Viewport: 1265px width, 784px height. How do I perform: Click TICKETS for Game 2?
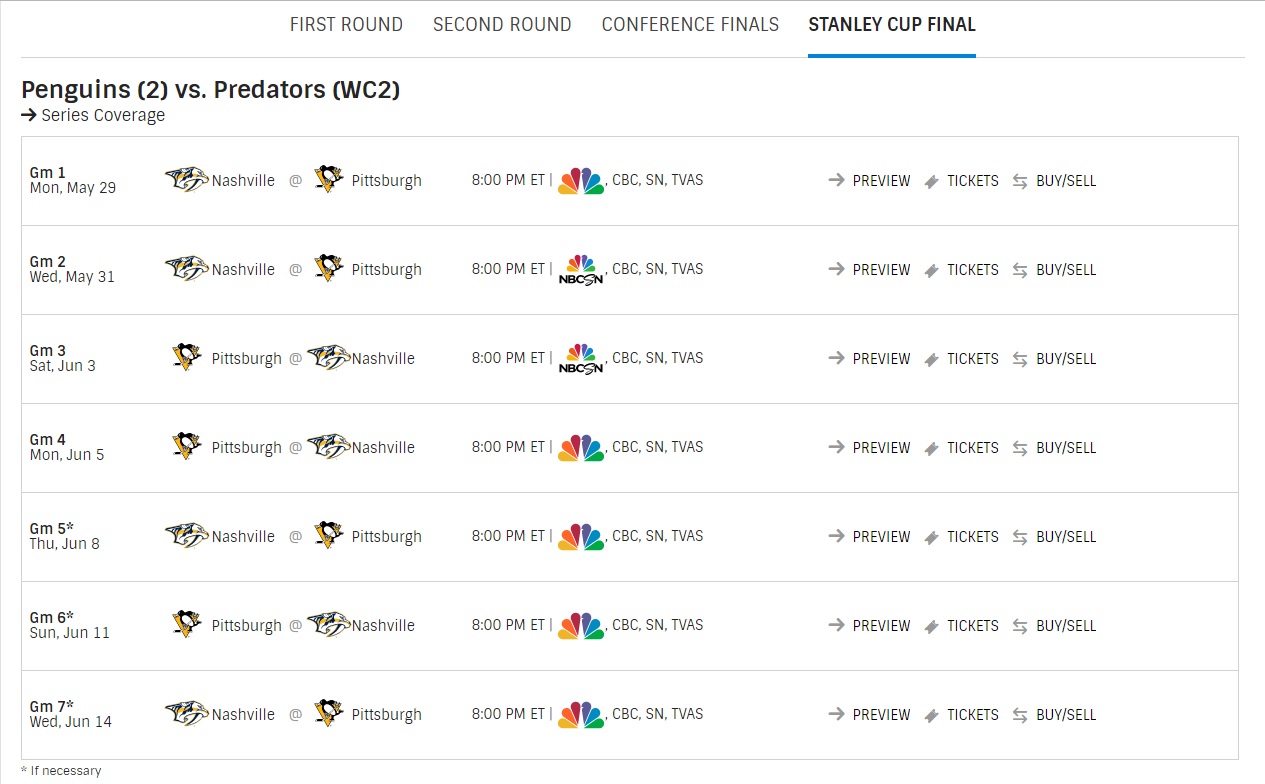[972, 270]
